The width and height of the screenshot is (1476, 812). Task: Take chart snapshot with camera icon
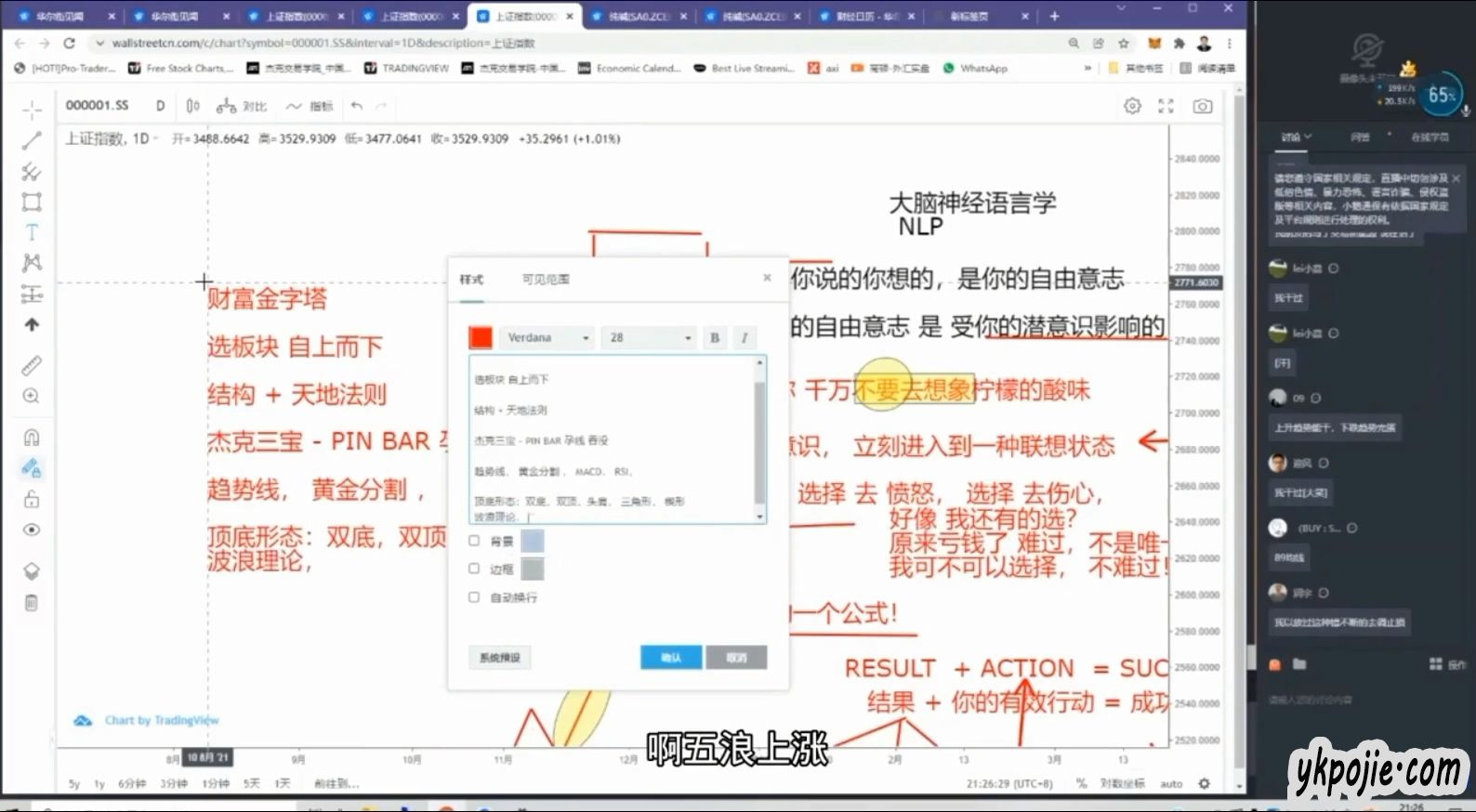pyautogui.click(x=1202, y=106)
